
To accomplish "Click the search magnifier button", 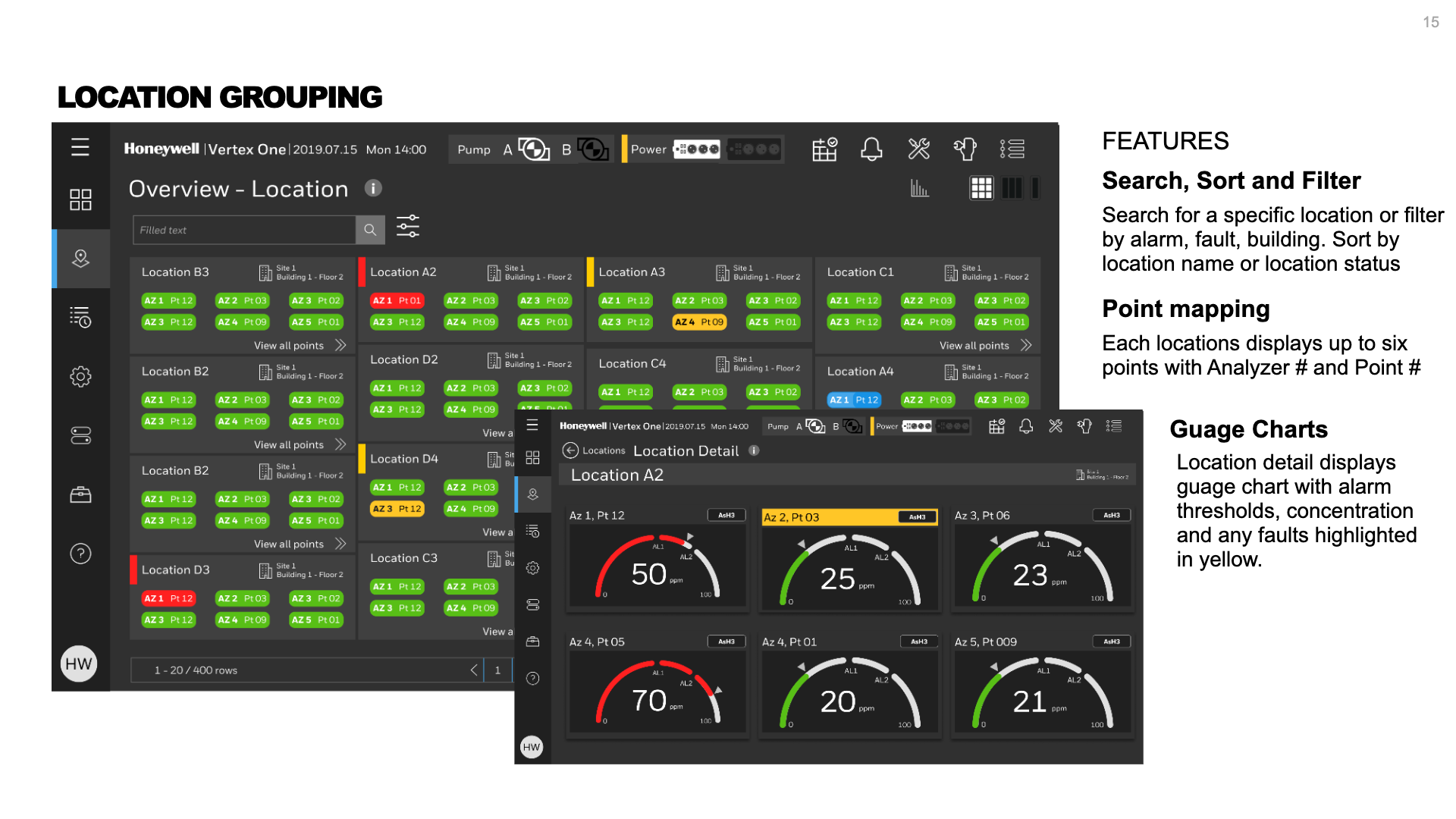I will [370, 230].
